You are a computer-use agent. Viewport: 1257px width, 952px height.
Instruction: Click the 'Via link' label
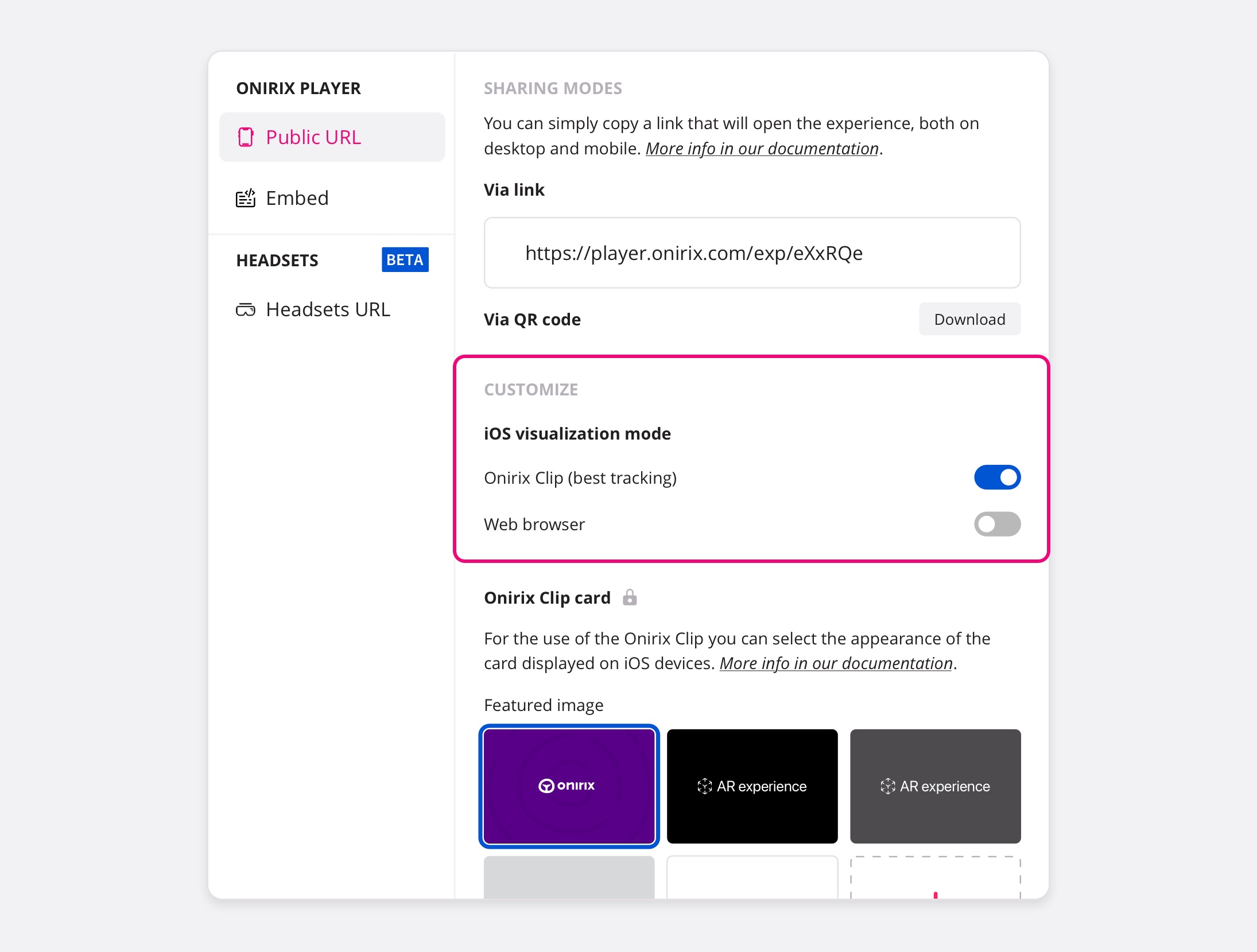514,190
